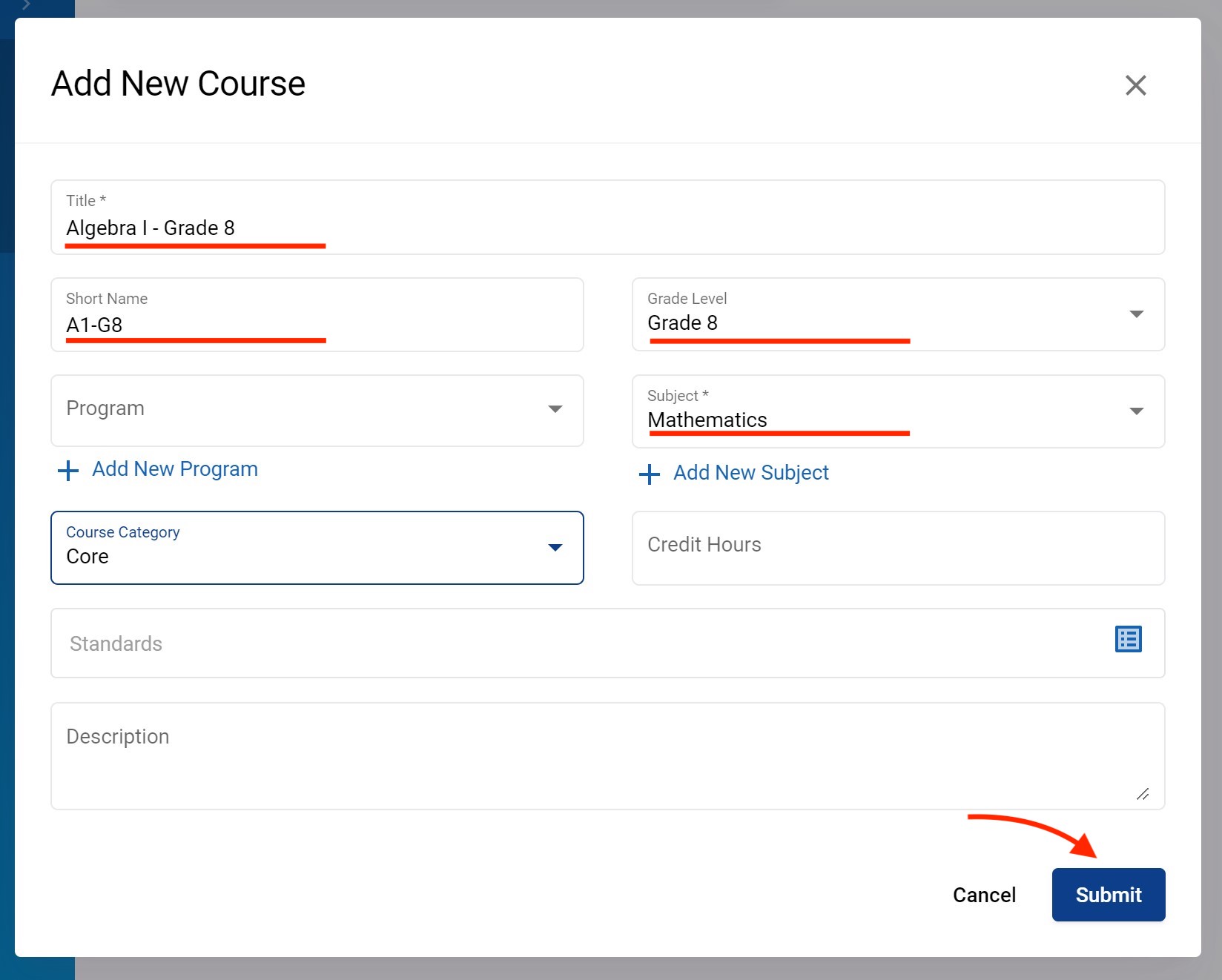Click the plus icon beside Add New Subject

[x=650, y=474]
